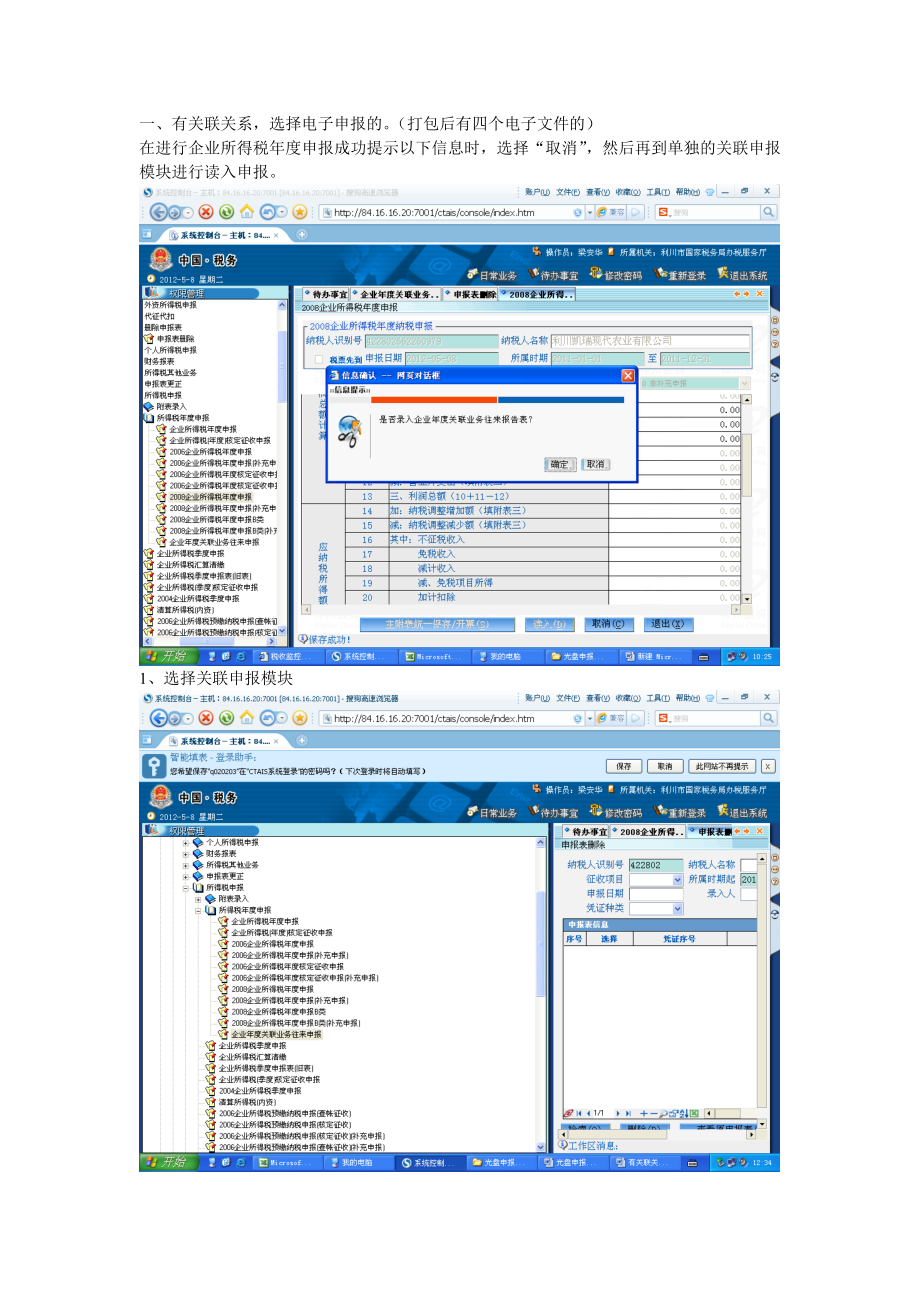Click the vertical scrollbar of the top menu tree
This screenshot has width=920, height=1302.
point(281,470)
